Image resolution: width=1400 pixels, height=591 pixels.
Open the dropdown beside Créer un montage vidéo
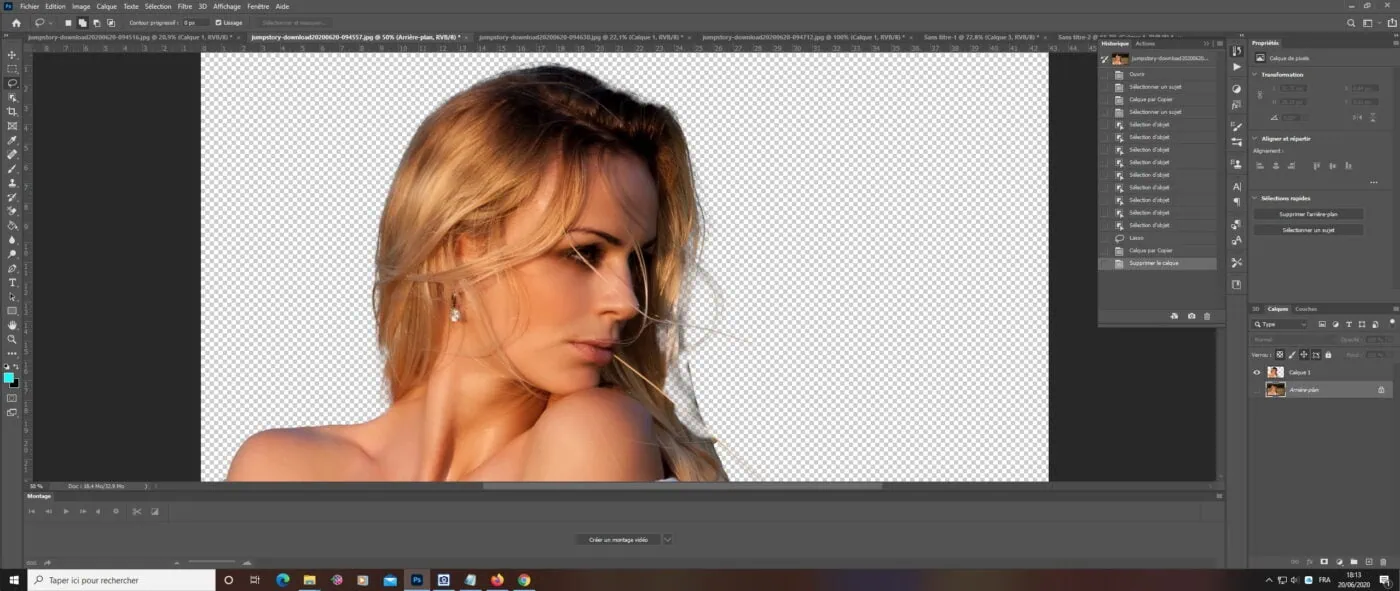click(x=667, y=540)
